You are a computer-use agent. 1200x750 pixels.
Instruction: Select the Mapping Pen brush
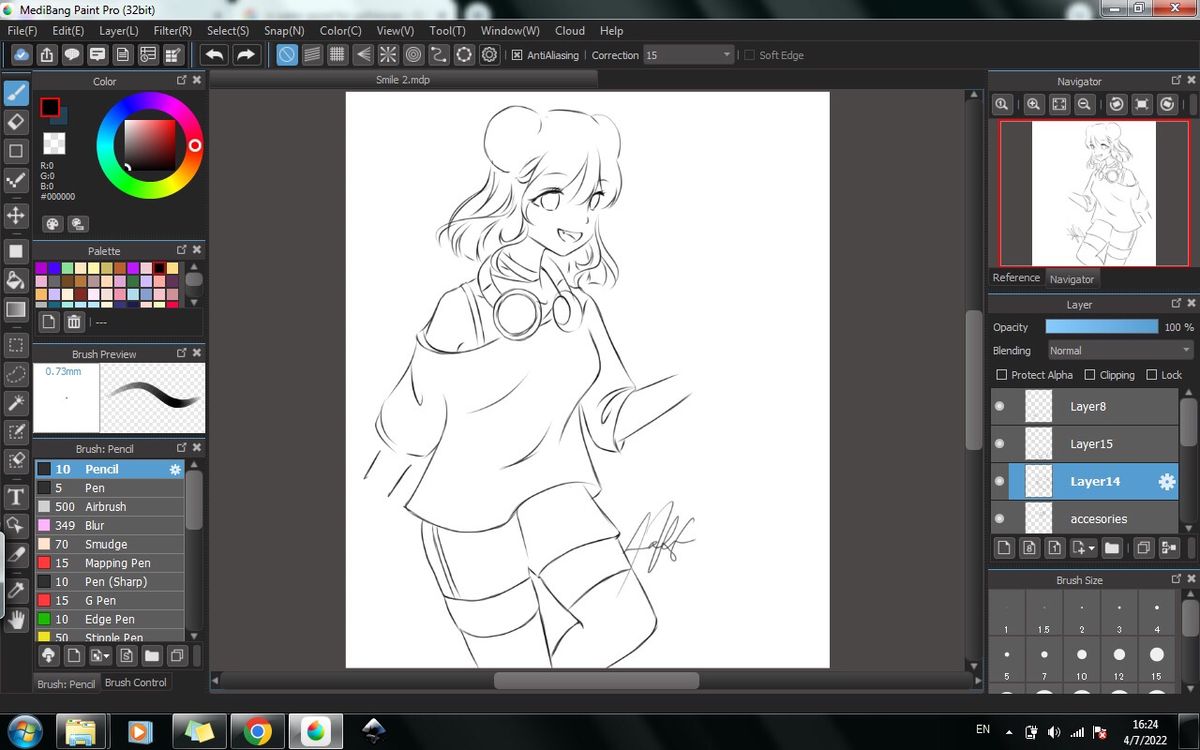[110, 563]
